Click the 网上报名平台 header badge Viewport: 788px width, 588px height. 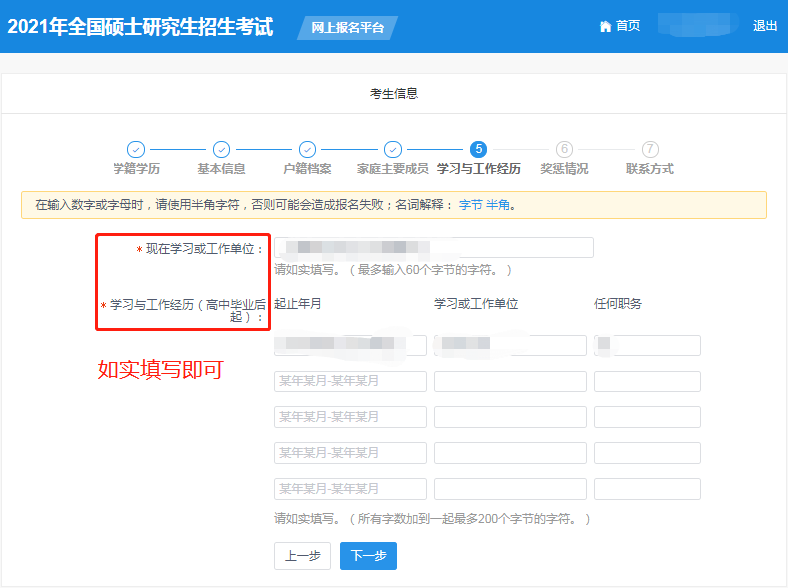coord(347,28)
